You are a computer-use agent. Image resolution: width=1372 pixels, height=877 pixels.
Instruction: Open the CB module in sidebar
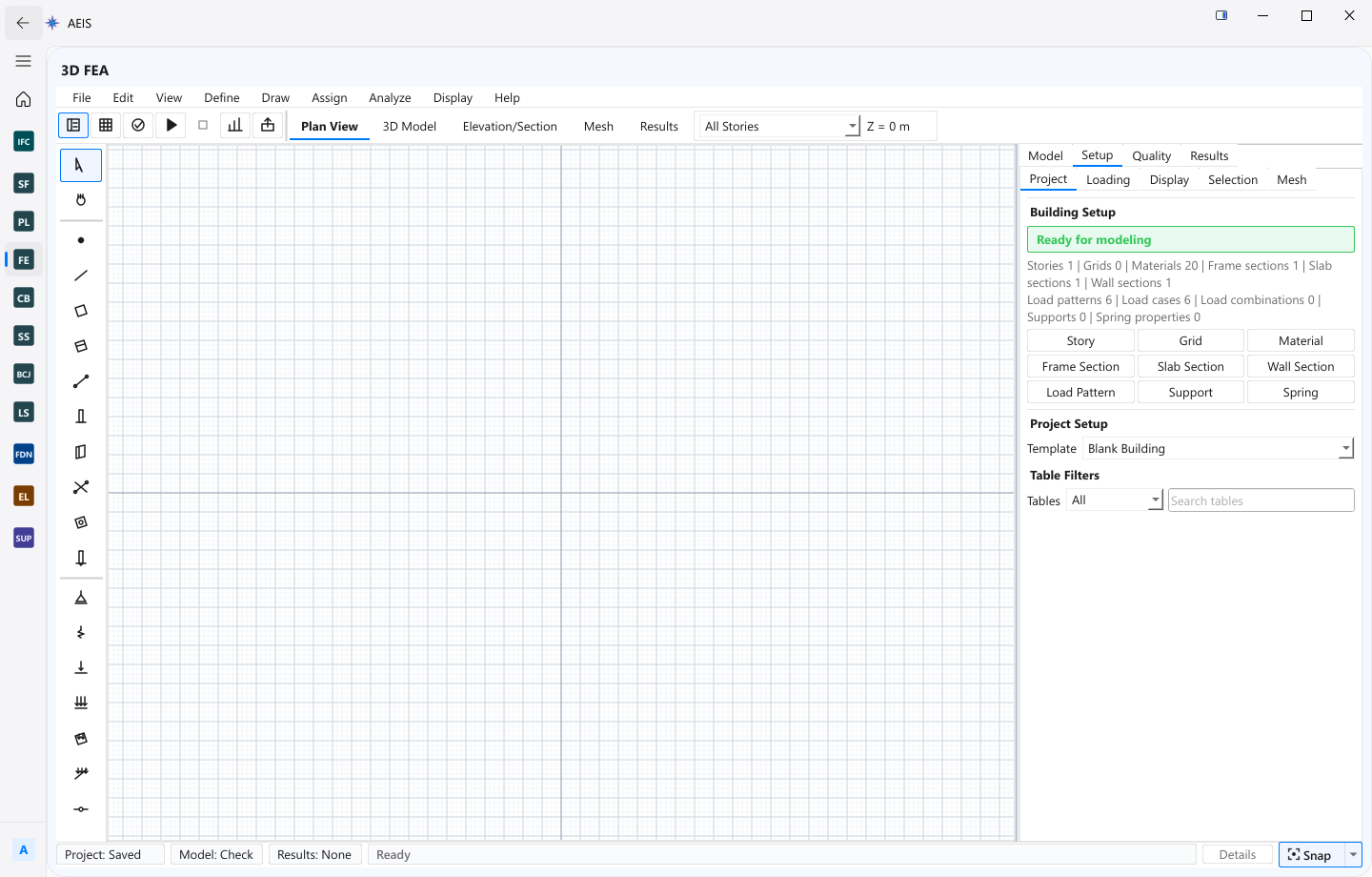[24, 297]
